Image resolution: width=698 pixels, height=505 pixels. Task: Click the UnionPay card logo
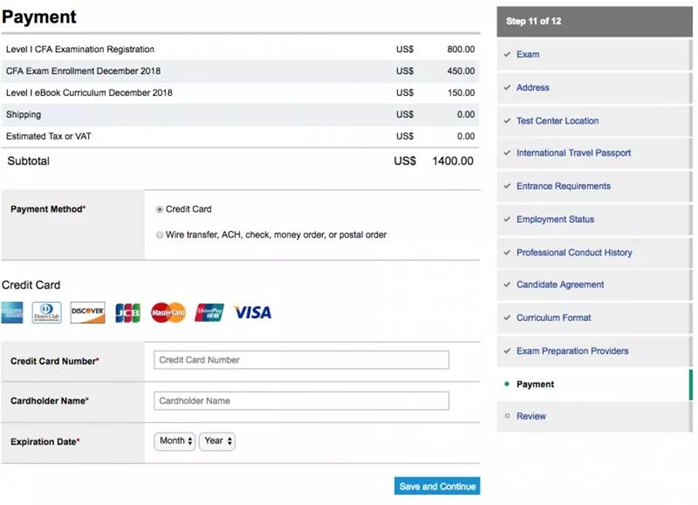pos(209,313)
